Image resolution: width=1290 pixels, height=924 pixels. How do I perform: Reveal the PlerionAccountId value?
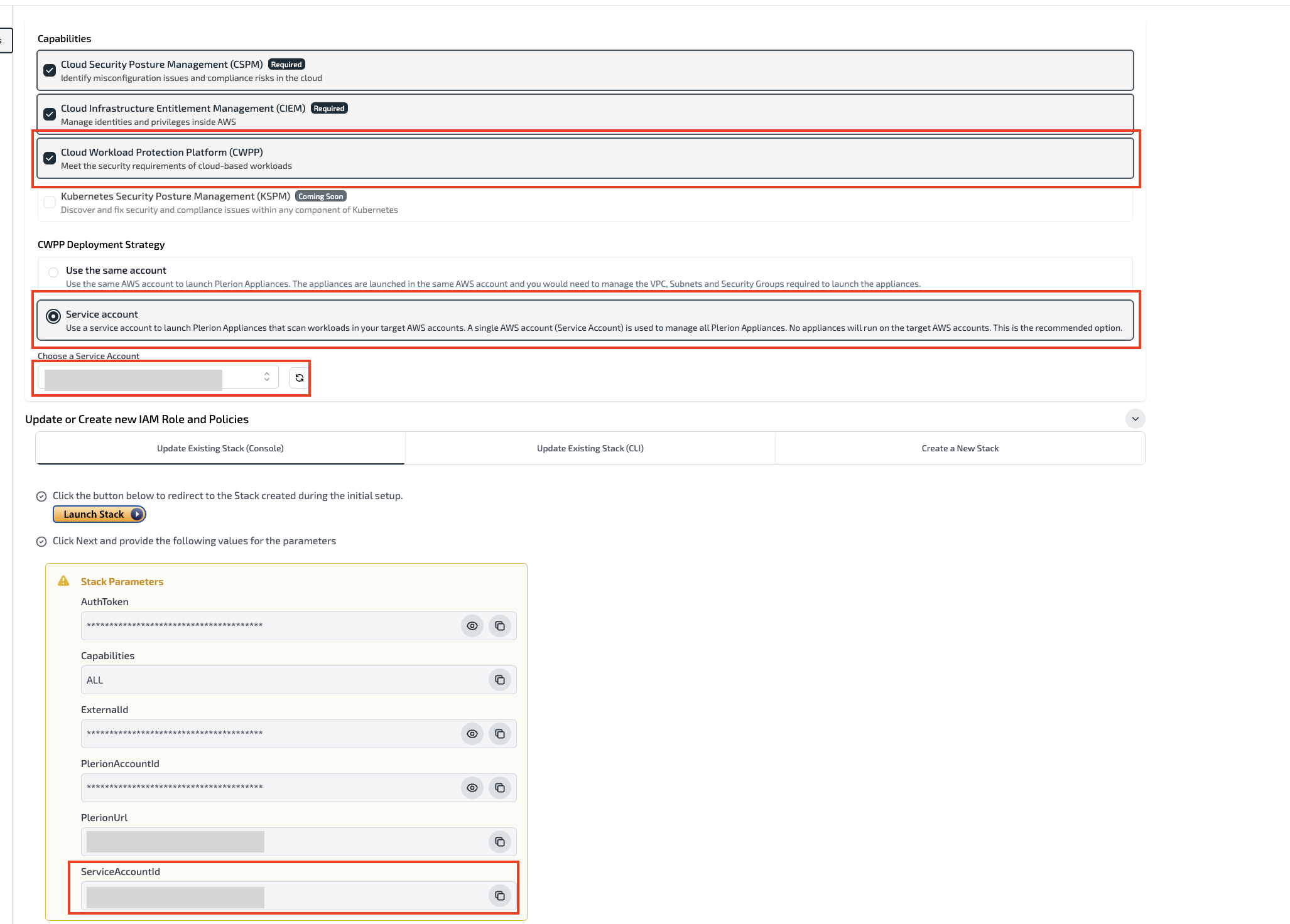coord(472,788)
